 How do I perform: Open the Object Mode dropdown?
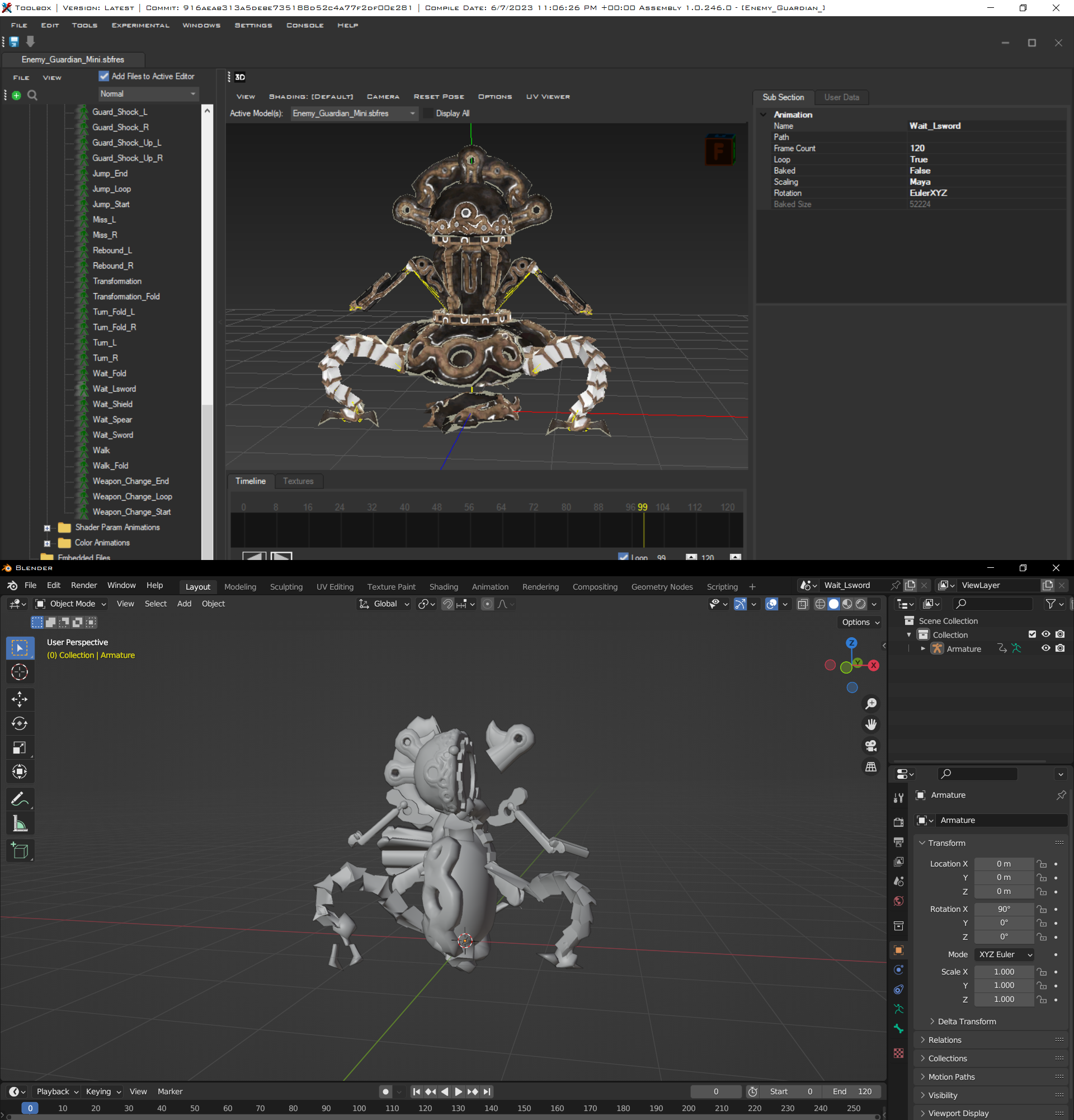[70, 604]
